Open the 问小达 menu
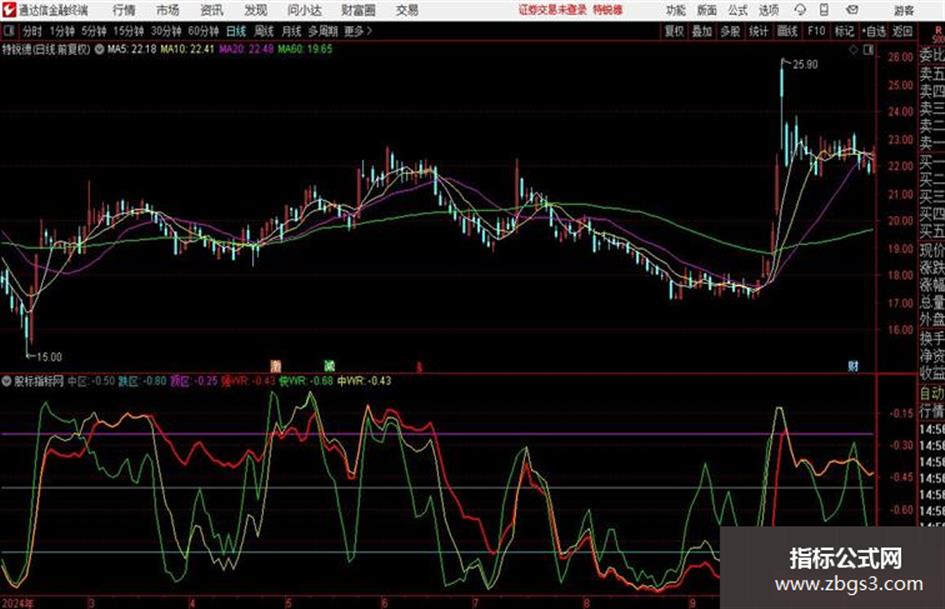The image size is (945, 609). (304, 10)
